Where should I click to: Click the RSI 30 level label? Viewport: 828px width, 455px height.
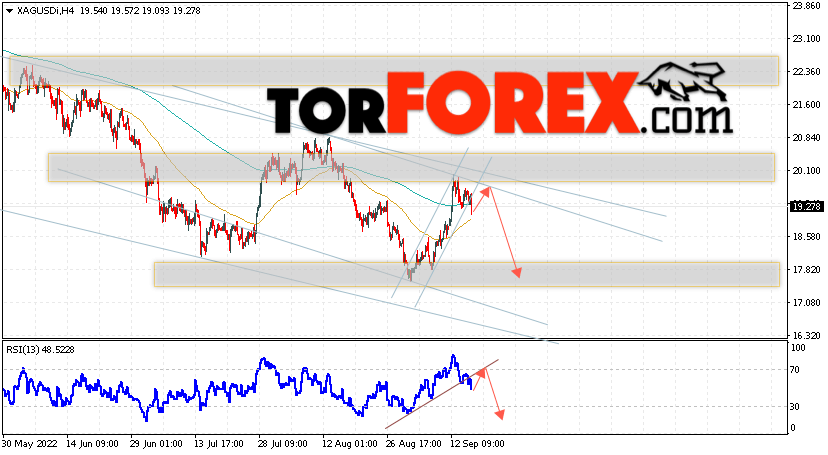[x=795, y=406]
